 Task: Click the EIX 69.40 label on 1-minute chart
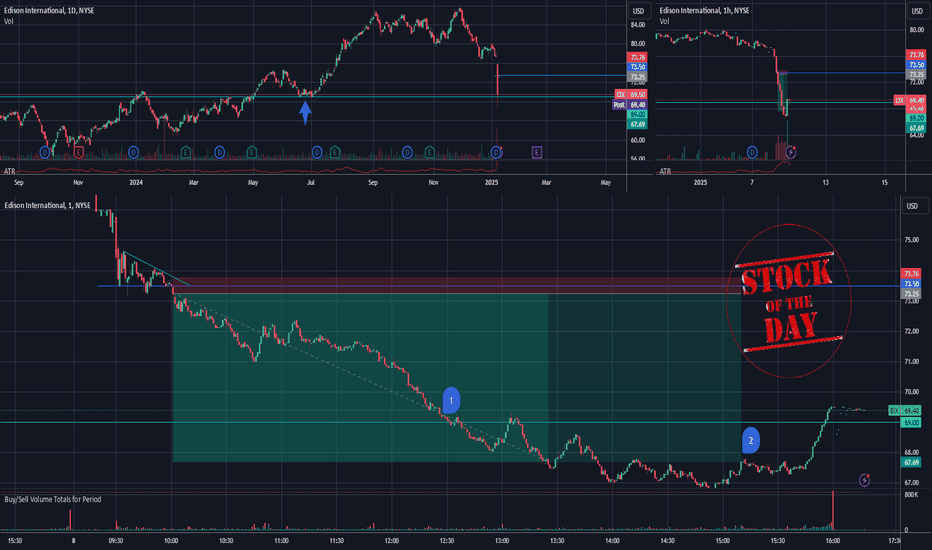[905, 410]
